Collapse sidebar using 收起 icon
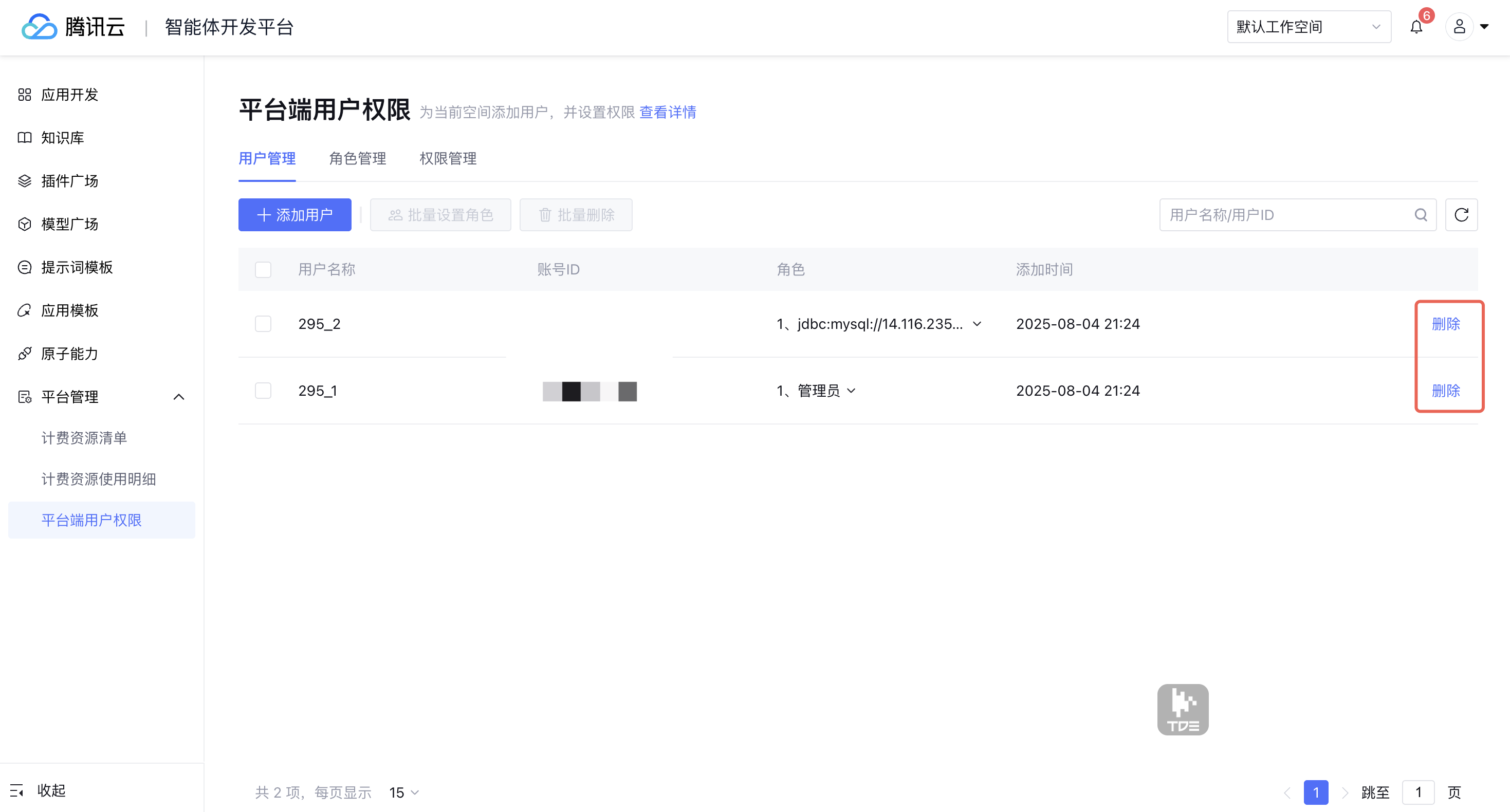Image resolution: width=1510 pixels, height=812 pixels. pos(17,790)
